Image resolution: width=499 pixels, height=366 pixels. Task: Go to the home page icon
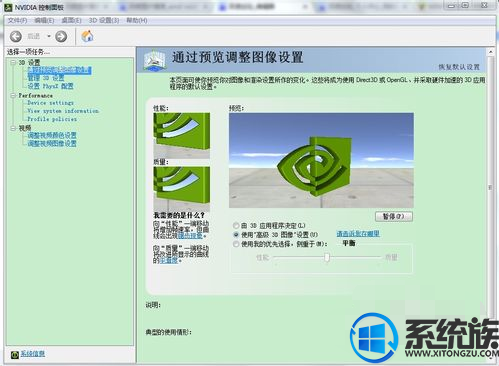tap(87, 36)
